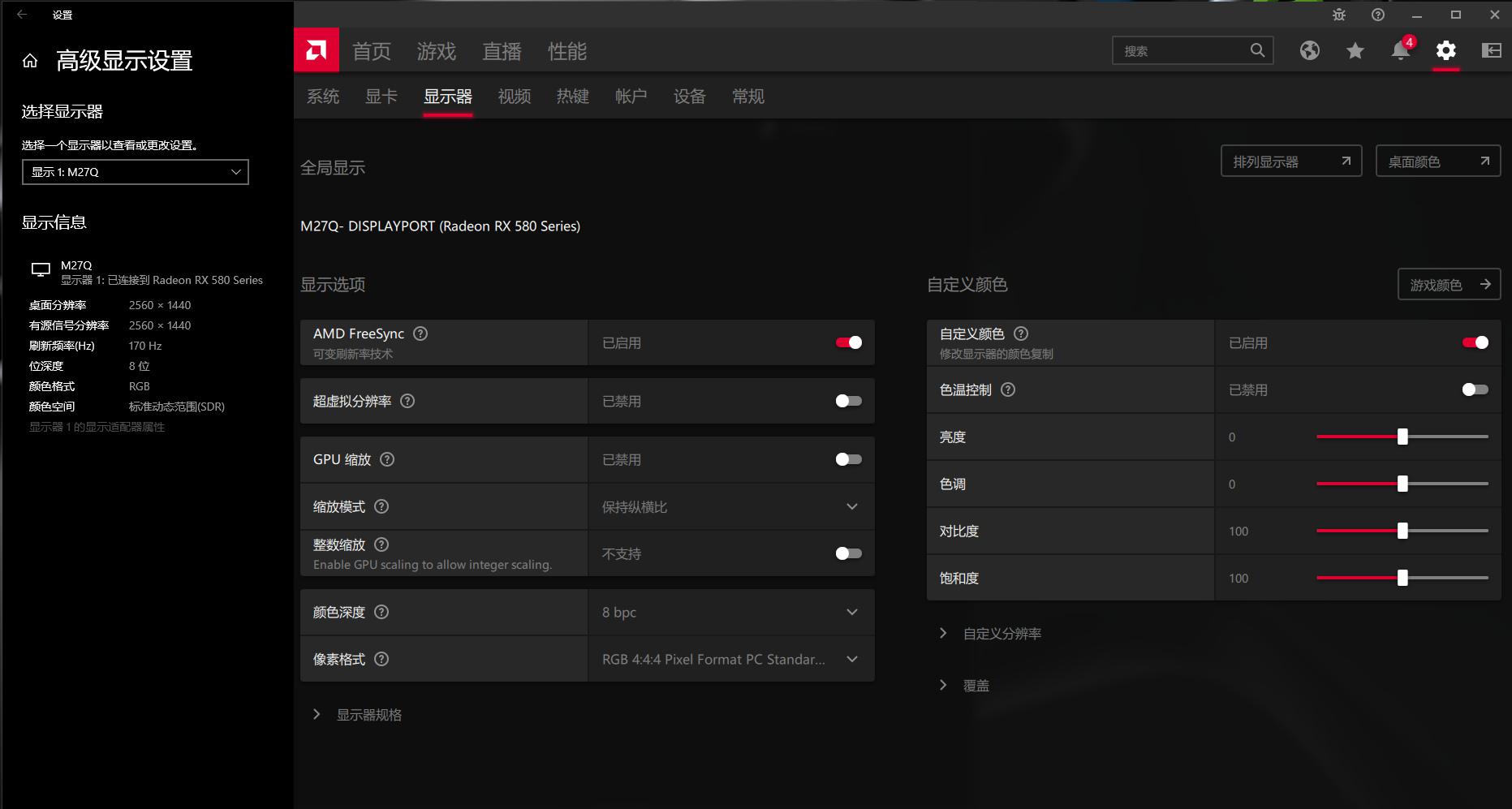Switch to 直播 tab

pyautogui.click(x=502, y=51)
